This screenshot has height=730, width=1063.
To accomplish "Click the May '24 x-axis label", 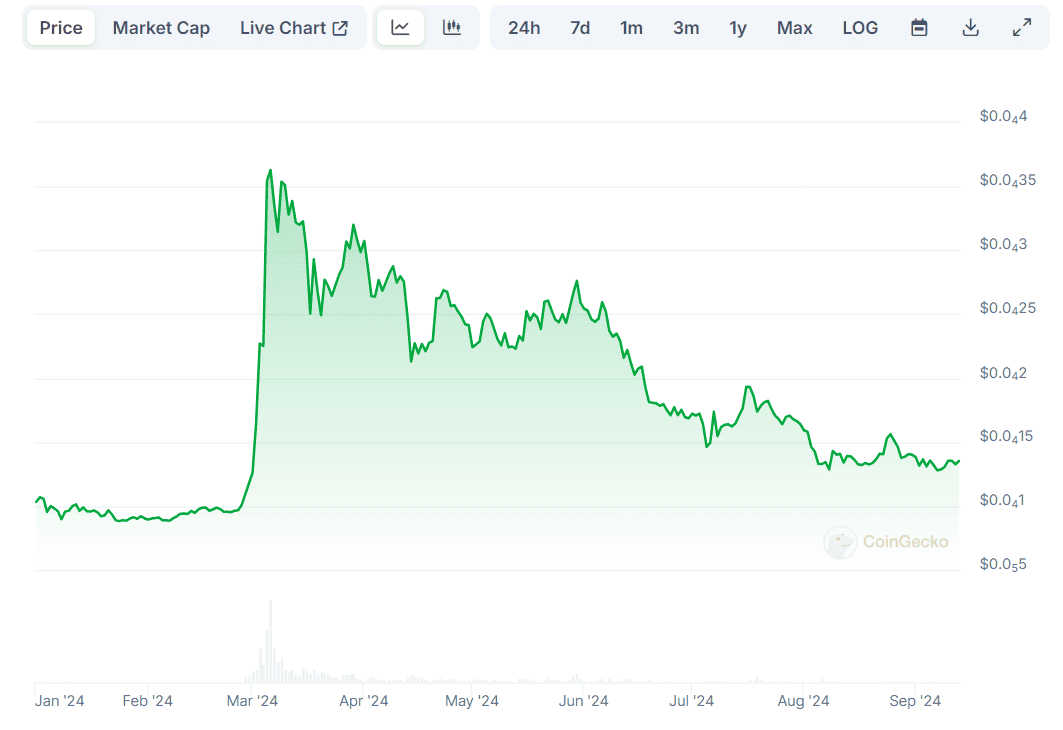I will [472, 701].
